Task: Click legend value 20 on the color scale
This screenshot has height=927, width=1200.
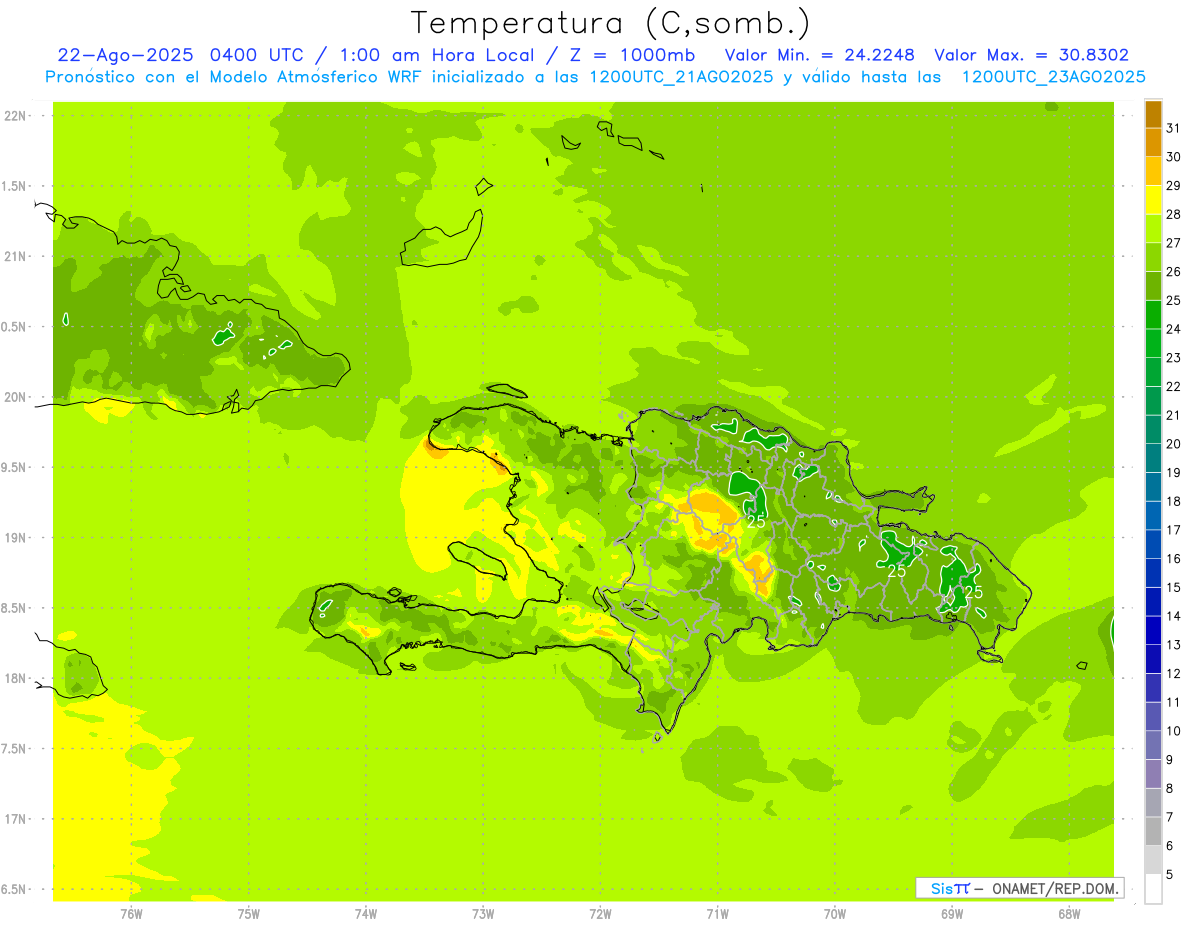Action: click(1174, 444)
